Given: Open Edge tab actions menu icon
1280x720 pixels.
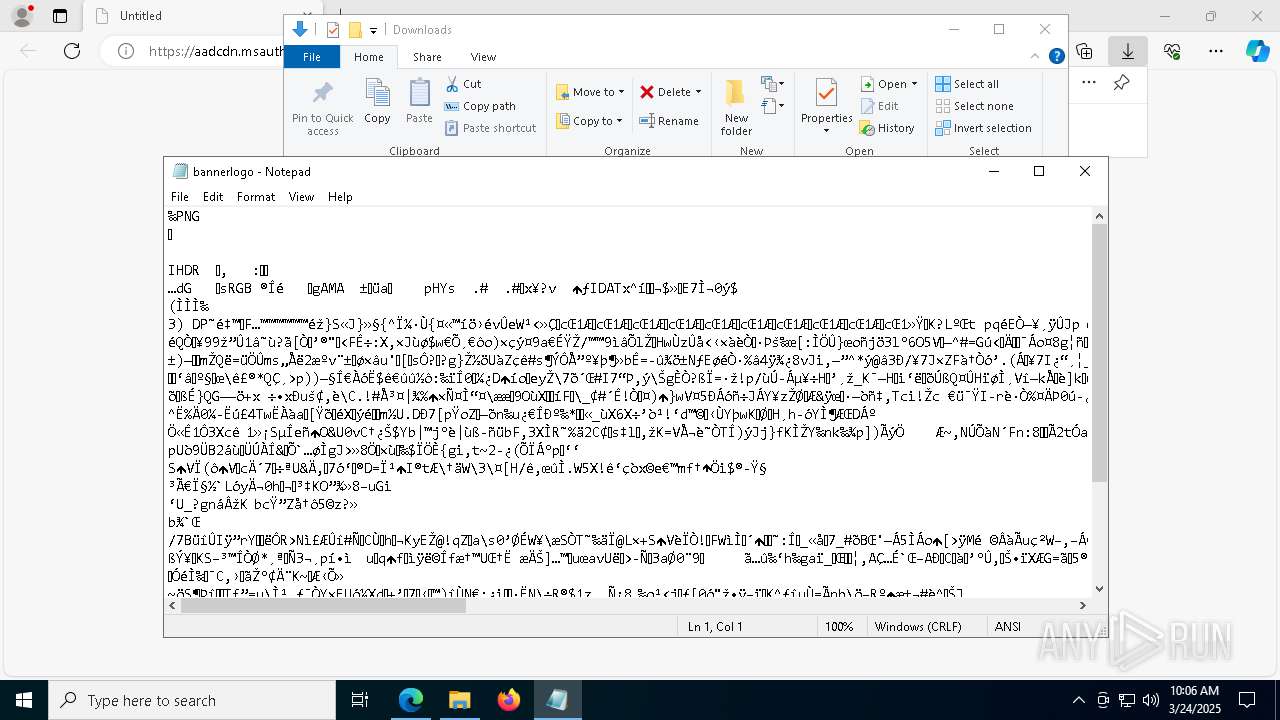Looking at the screenshot, I should [x=60, y=16].
